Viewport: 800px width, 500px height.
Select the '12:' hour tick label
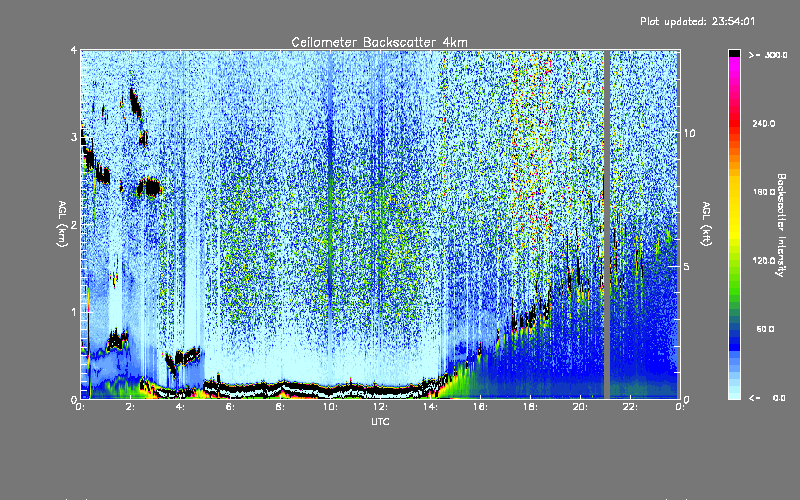380,407
